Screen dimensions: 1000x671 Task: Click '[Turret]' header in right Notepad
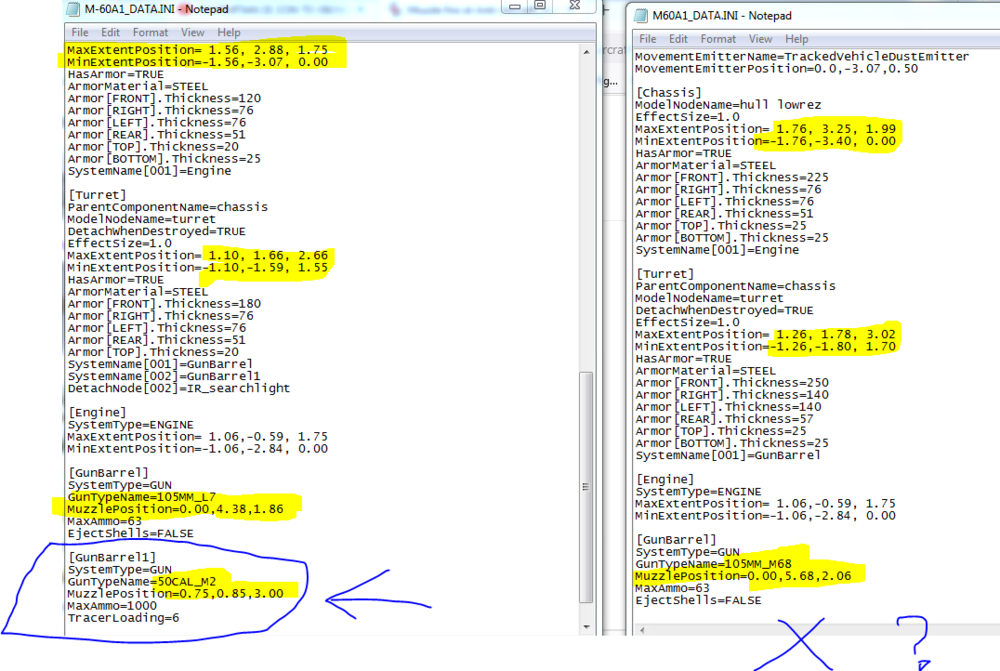coord(665,274)
